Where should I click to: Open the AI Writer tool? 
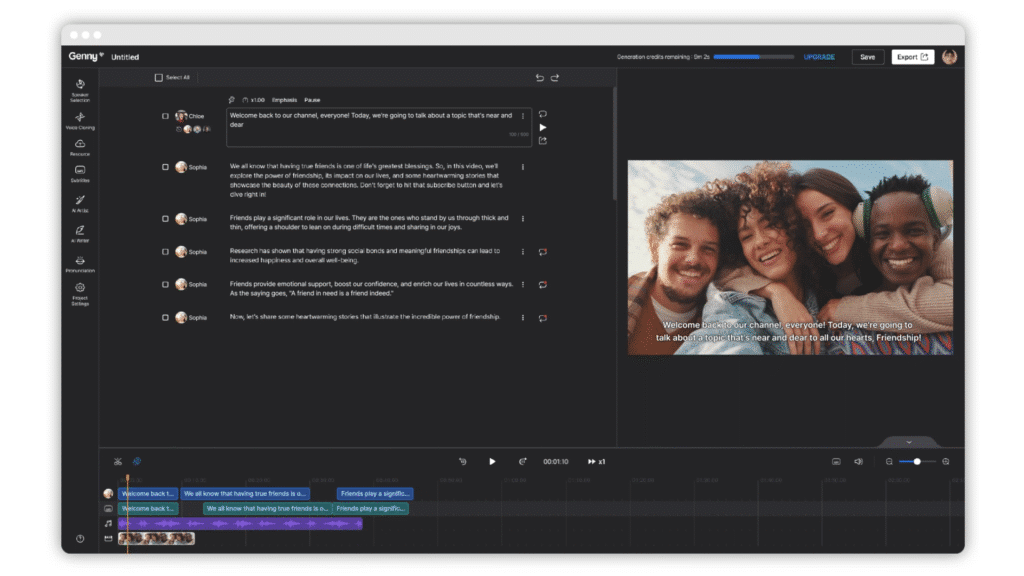(x=80, y=231)
